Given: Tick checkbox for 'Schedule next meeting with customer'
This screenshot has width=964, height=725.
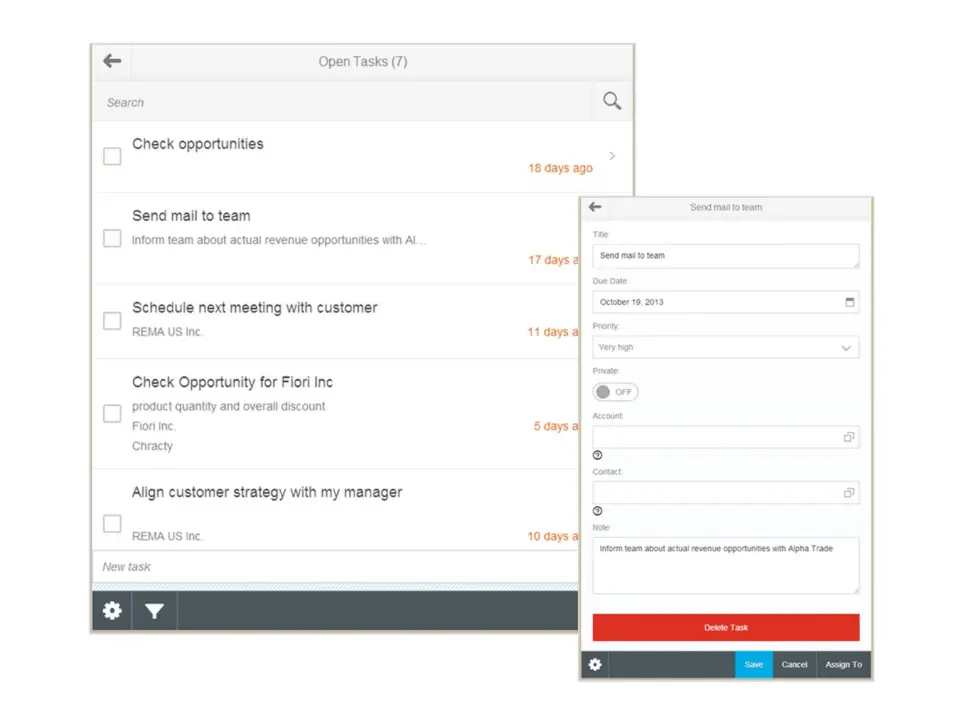Looking at the screenshot, I should click(113, 320).
